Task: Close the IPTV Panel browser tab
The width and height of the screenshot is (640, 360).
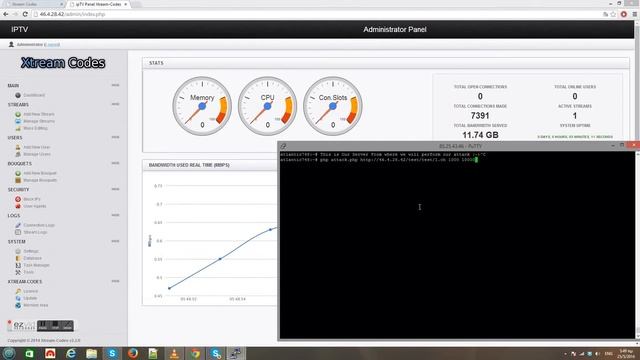Action: (126, 4)
